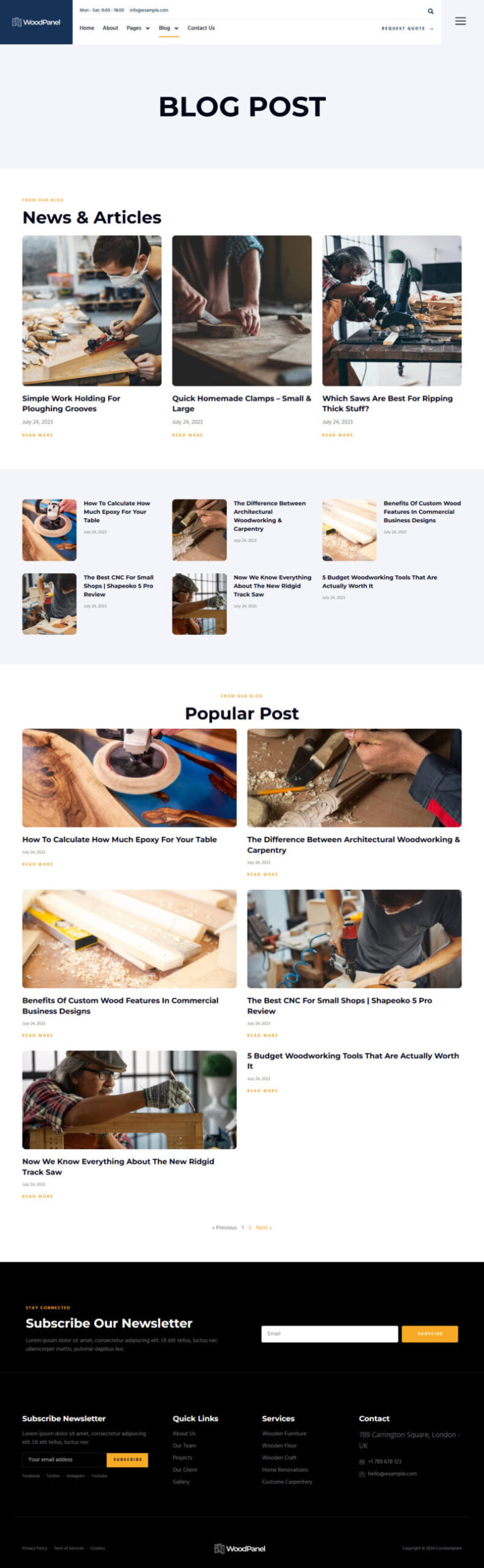The width and height of the screenshot is (484, 1568).
Task: Read more on Quick Homemade Clamps
Action: (187, 435)
